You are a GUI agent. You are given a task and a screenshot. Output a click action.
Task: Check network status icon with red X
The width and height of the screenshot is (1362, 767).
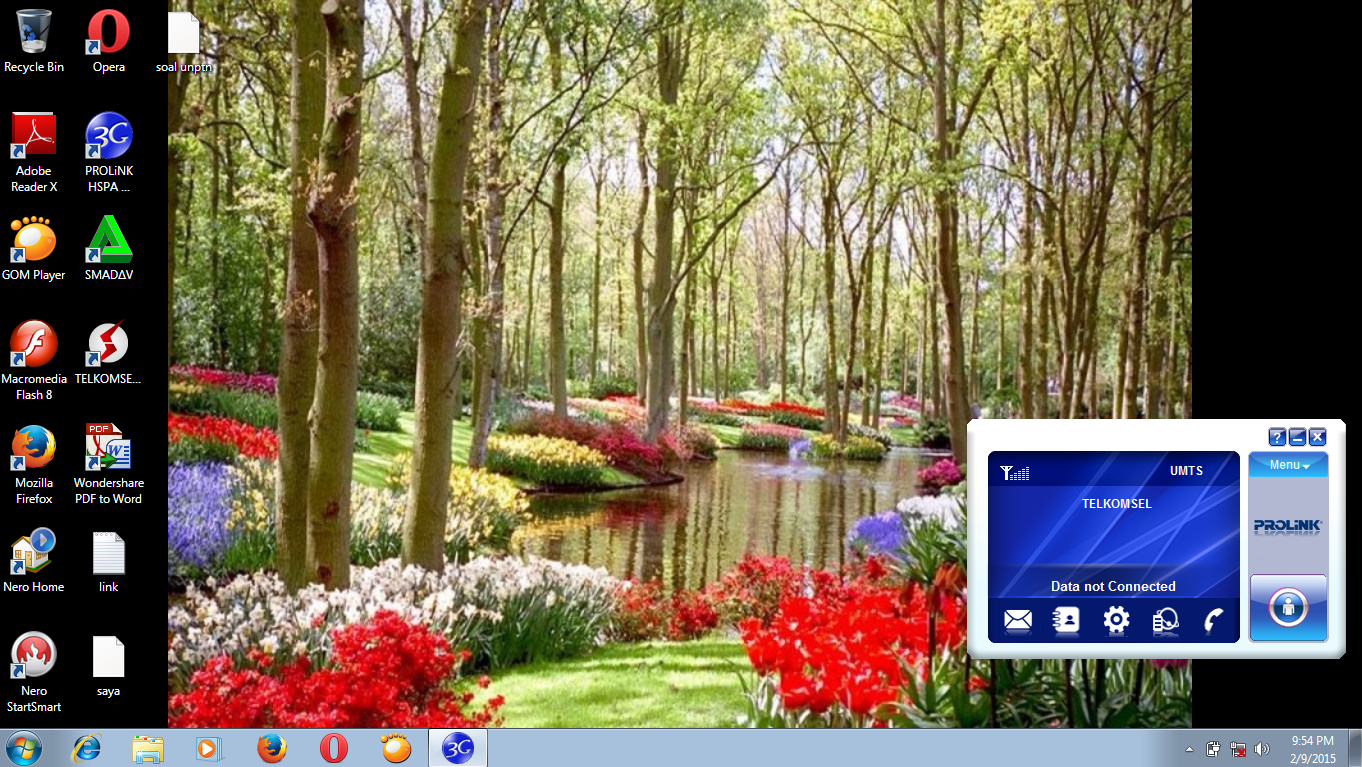1238,748
